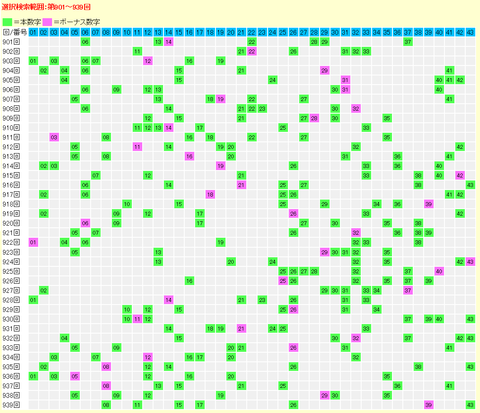Image resolution: width=480 pixels, height=413 pixels.
Task: Click pink bonus 29 in row 938回
Action: [325, 395]
